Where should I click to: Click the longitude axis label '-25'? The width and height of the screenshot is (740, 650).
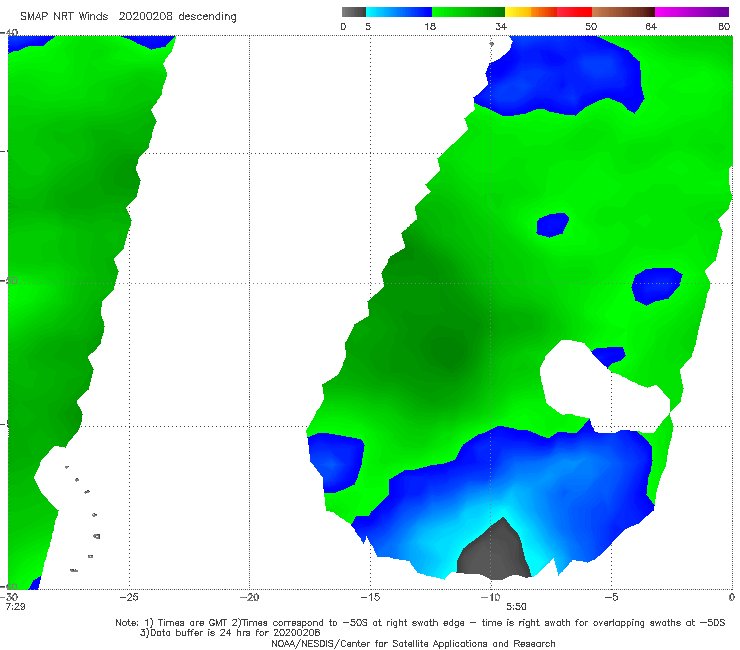pyautogui.click(x=129, y=597)
